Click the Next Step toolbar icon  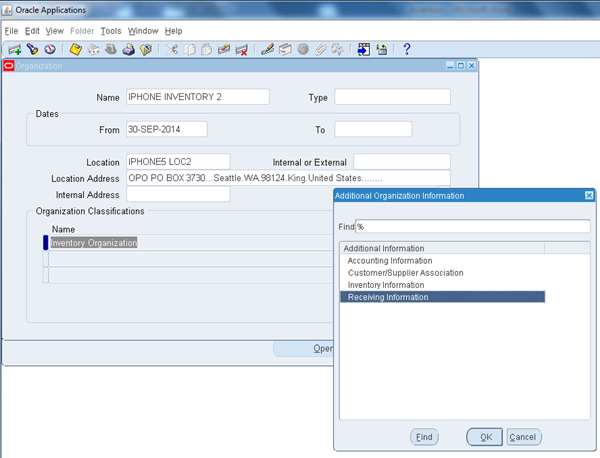pos(93,49)
